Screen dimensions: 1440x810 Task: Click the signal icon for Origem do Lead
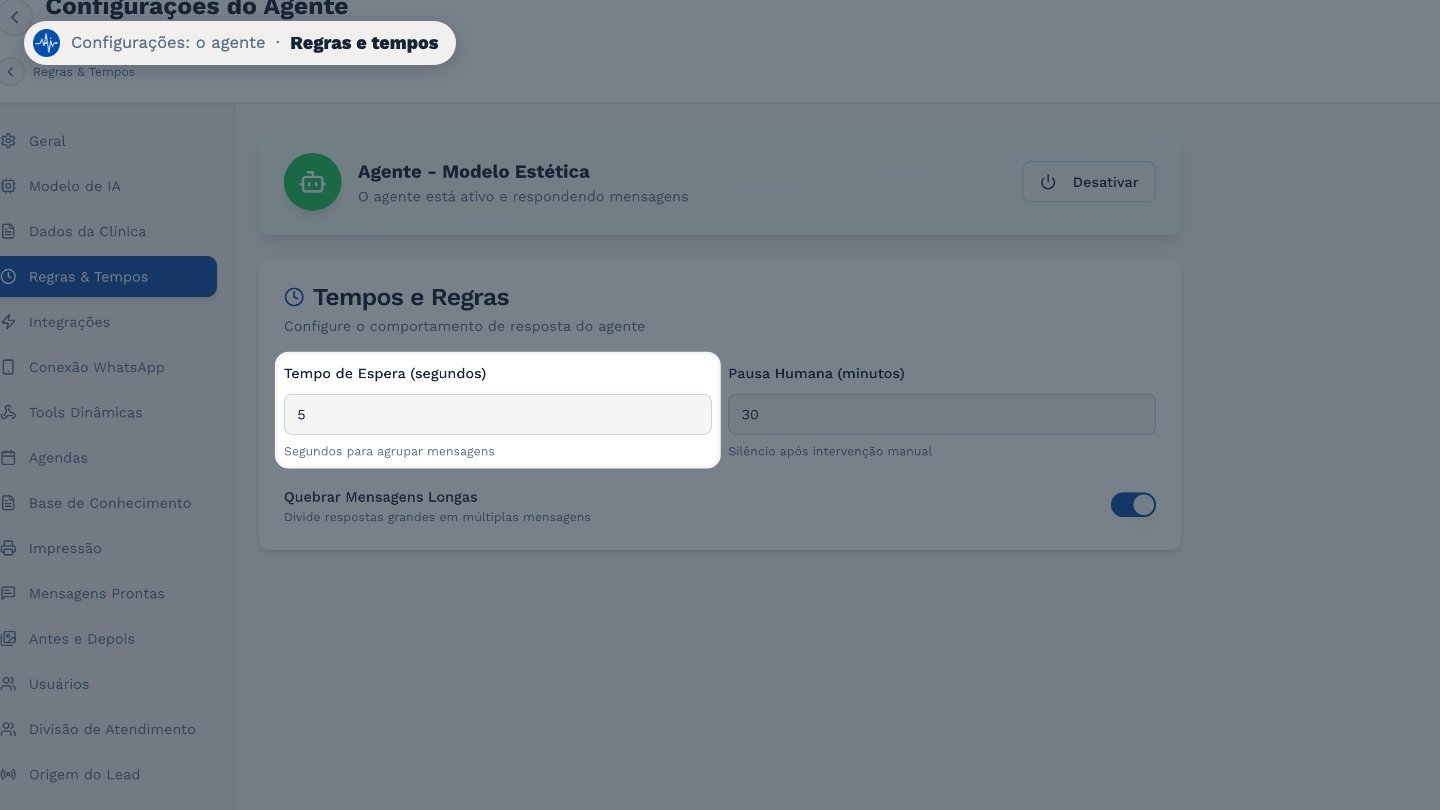pyautogui.click(x=8, y=774)
